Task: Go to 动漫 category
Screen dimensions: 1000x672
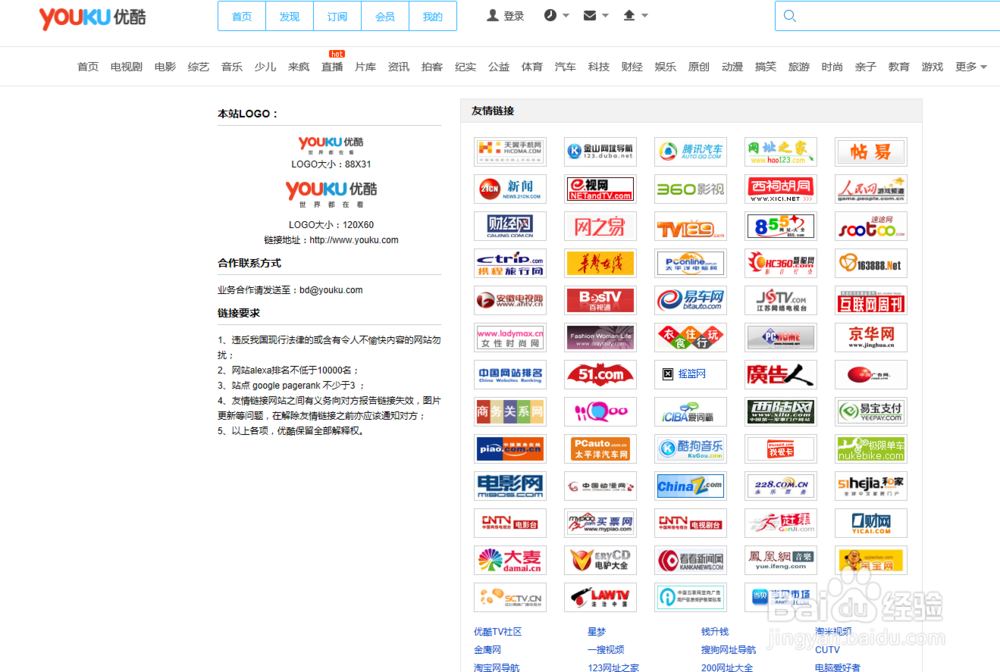Action: (x=732, y=66)
